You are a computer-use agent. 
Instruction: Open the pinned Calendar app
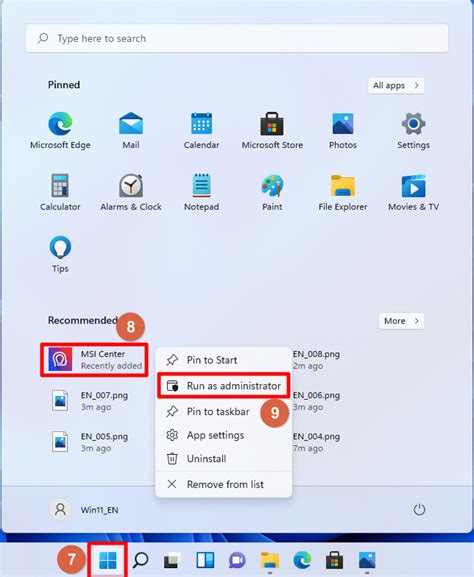click(x=201, y=131)
